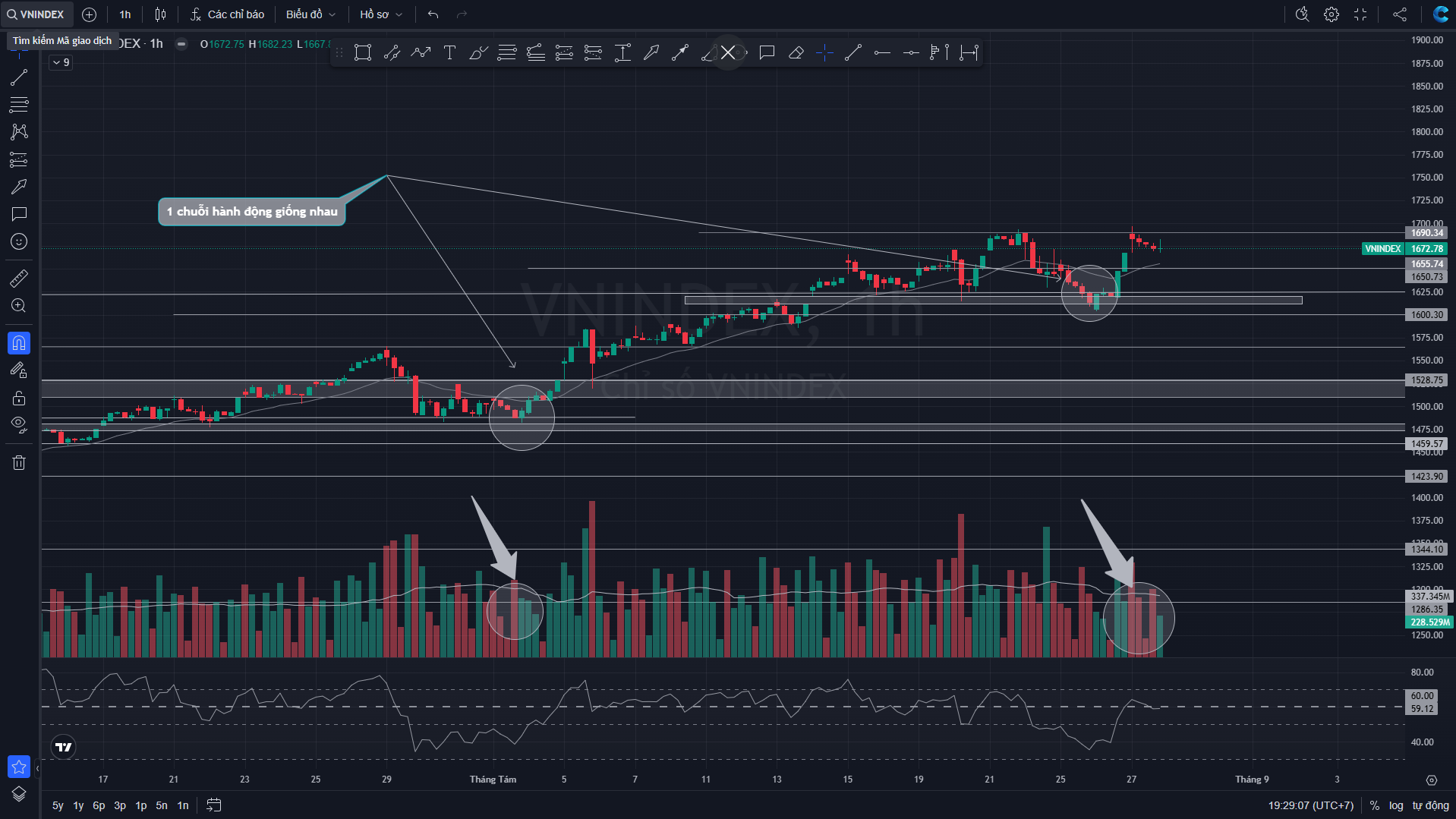
Task: Share the chart
Action: point(1400,14)
